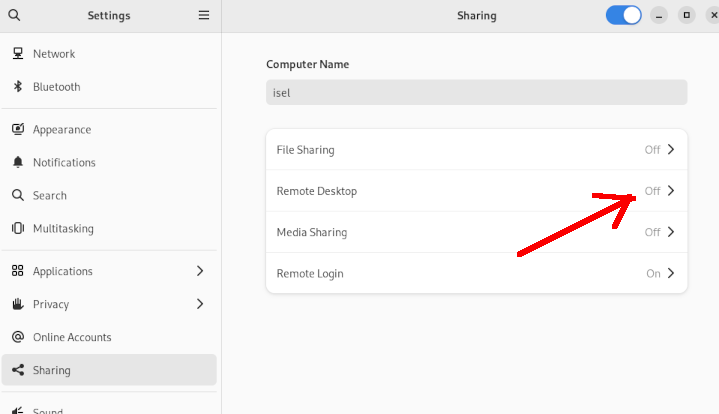Open File Sharing chevron arrow
This screenshot has width=719, height=414.
point(671,150)
